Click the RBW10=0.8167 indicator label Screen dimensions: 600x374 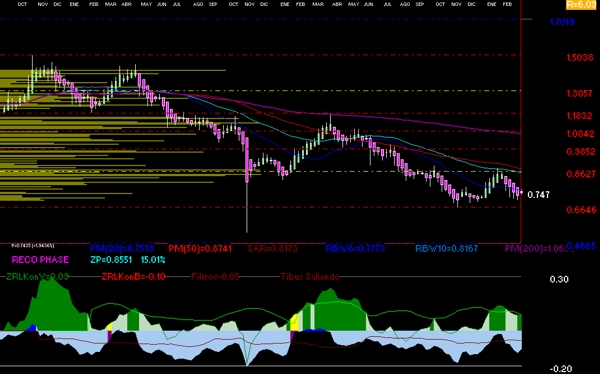click(x=447, y=248)
